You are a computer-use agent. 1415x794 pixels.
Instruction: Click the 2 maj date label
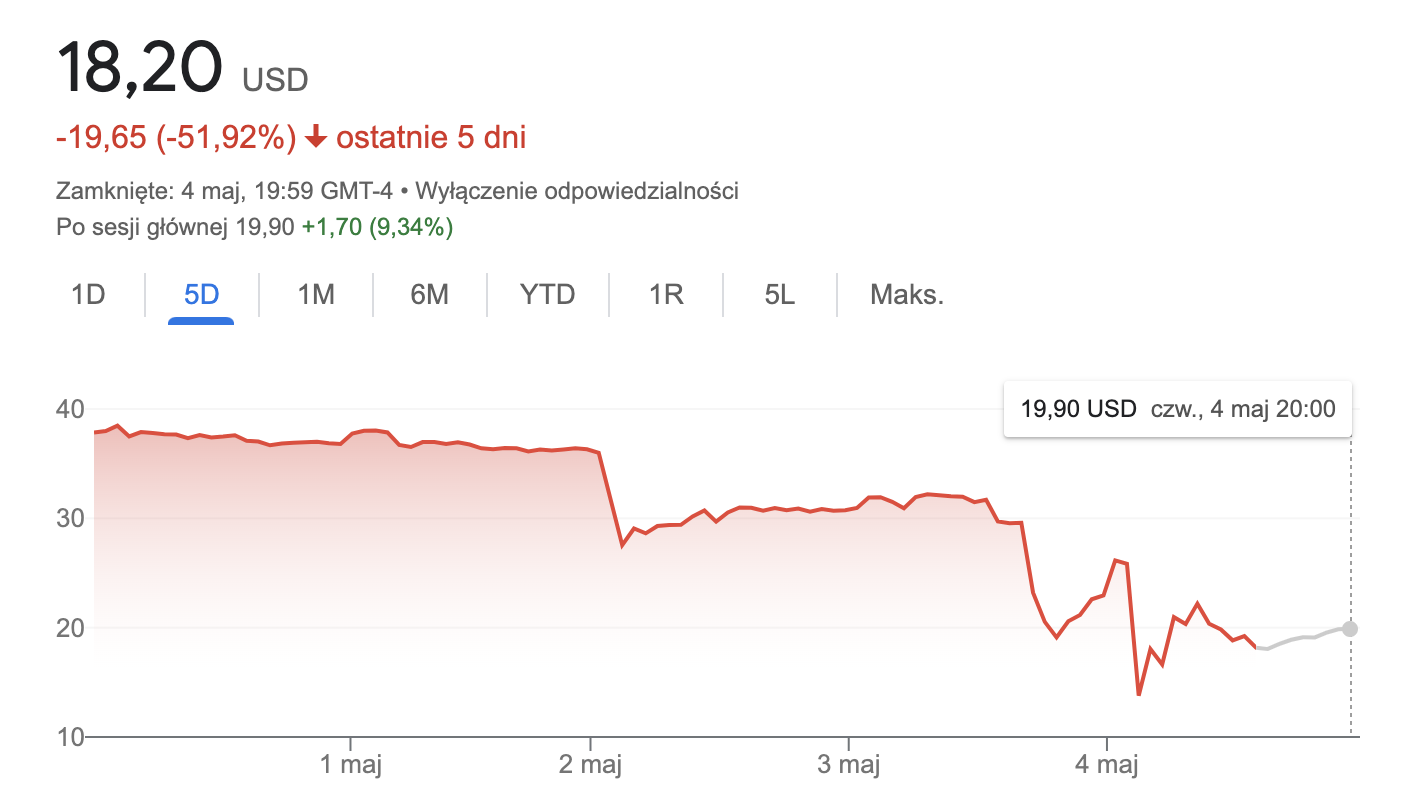590,766
